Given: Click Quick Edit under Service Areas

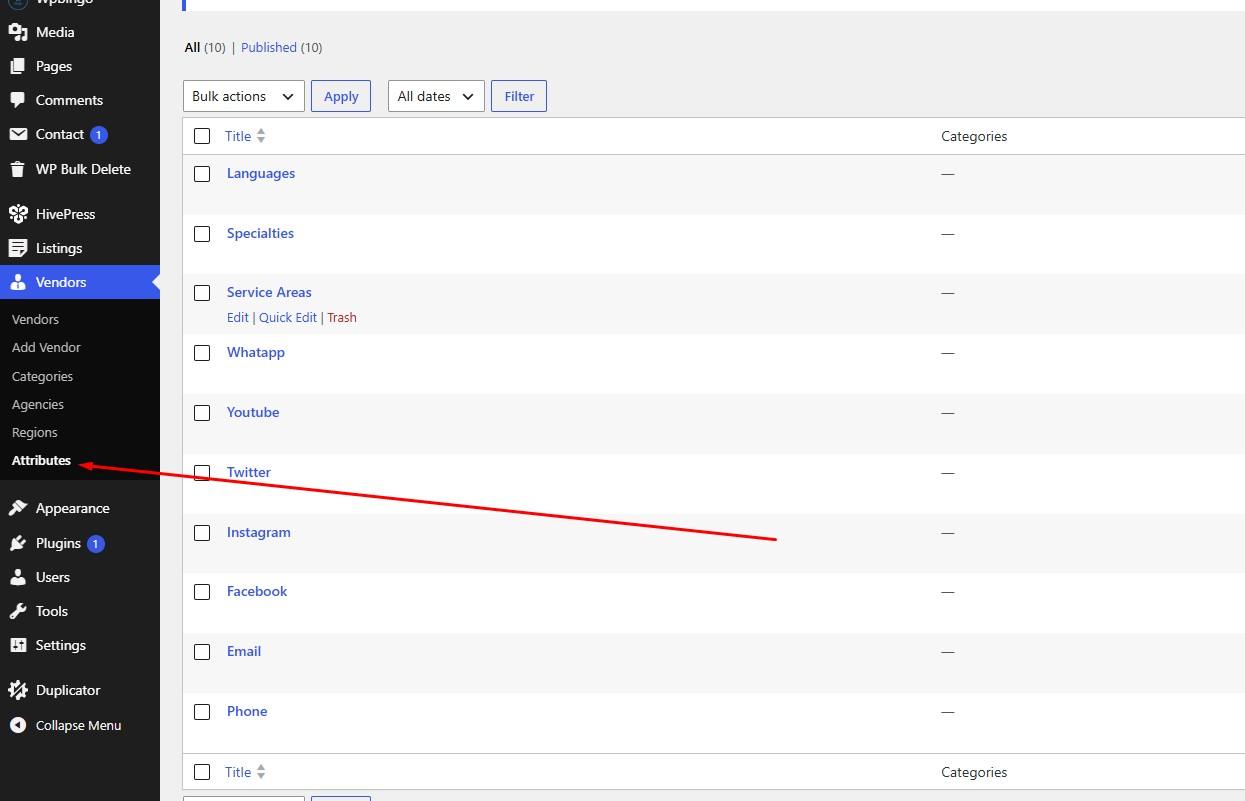Looking at the screenshot, I should point(288,317).
